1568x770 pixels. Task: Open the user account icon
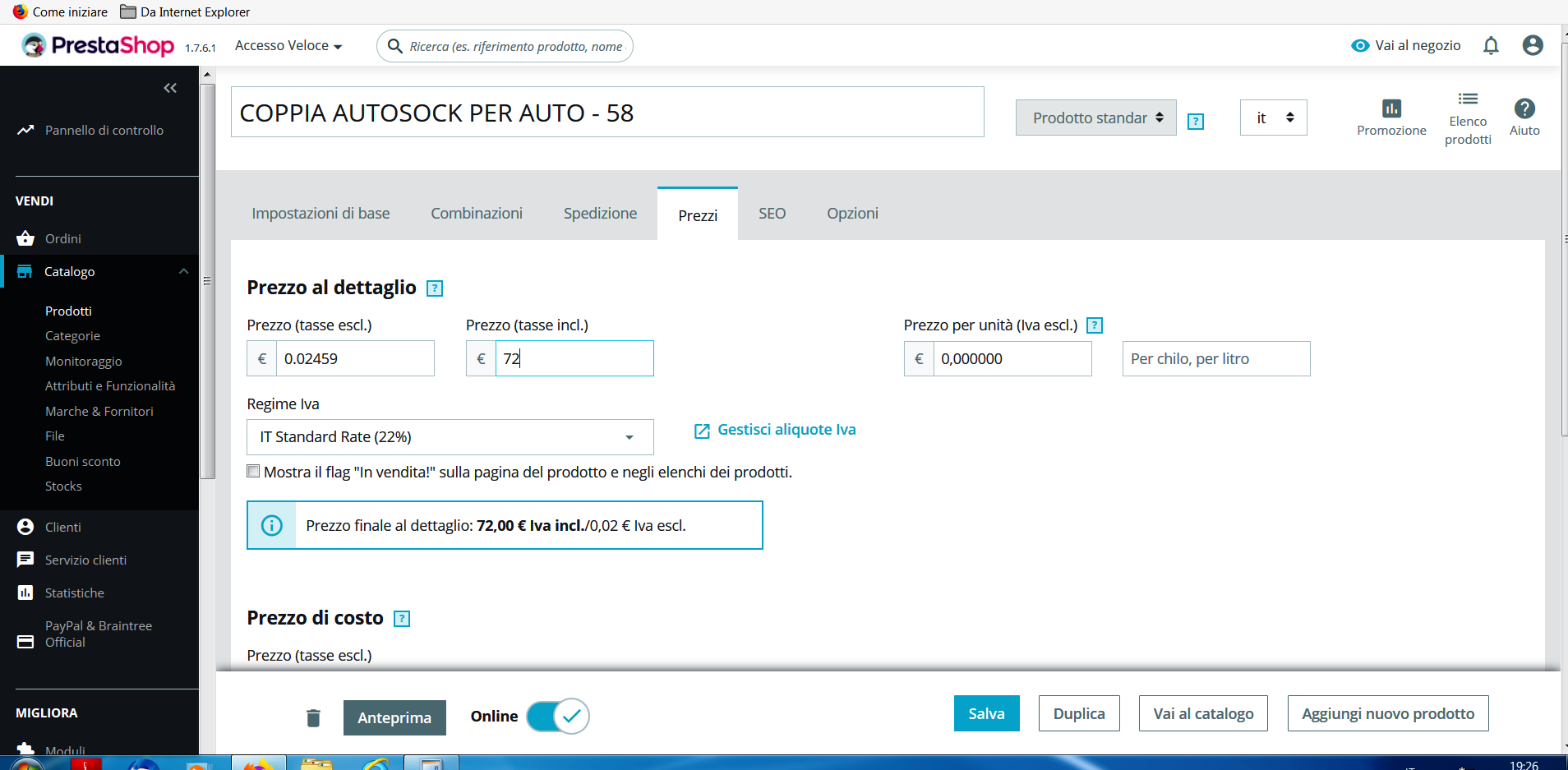(x=1533, y=45)
